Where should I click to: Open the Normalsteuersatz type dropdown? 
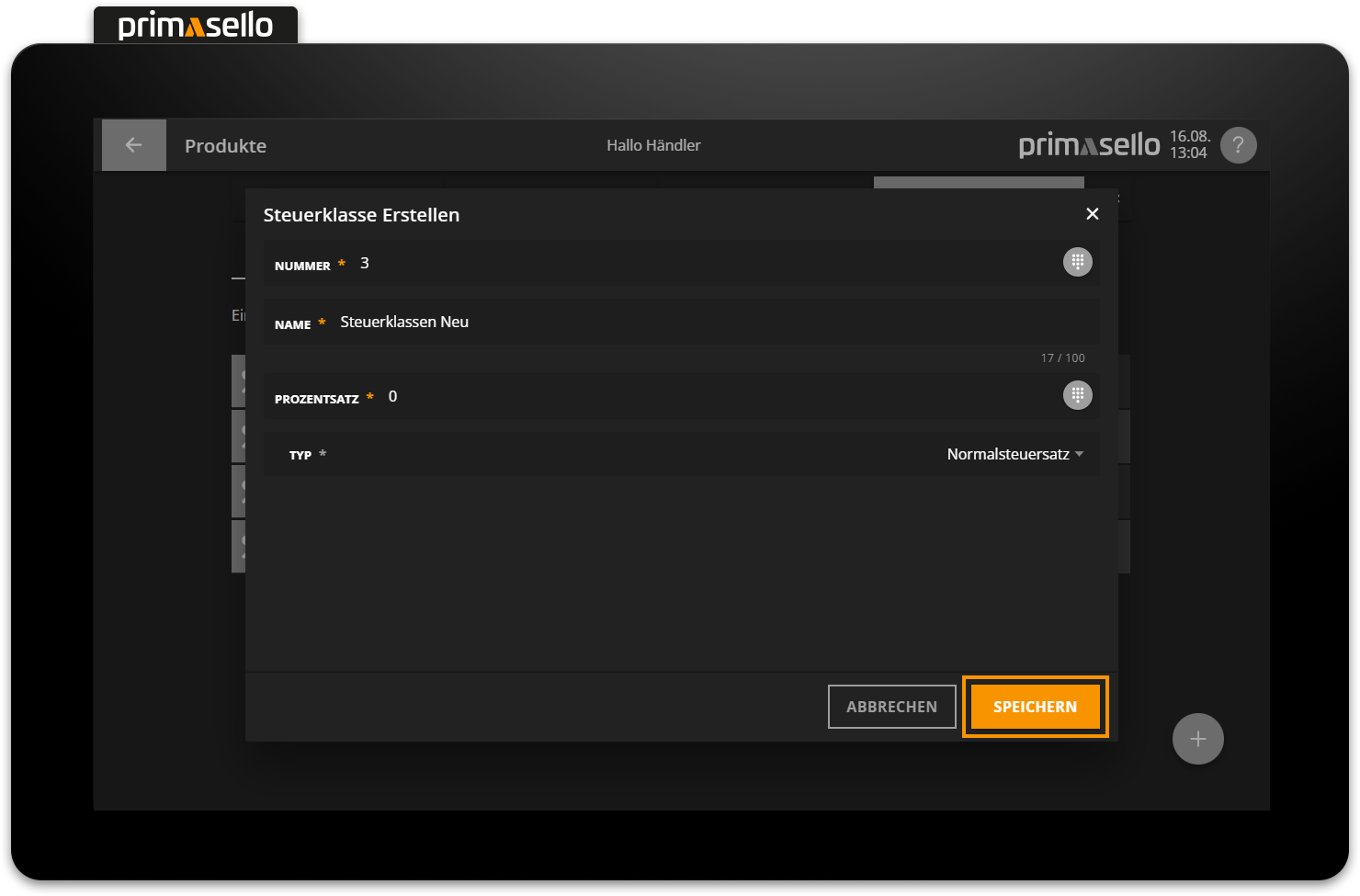point(1008,454)
